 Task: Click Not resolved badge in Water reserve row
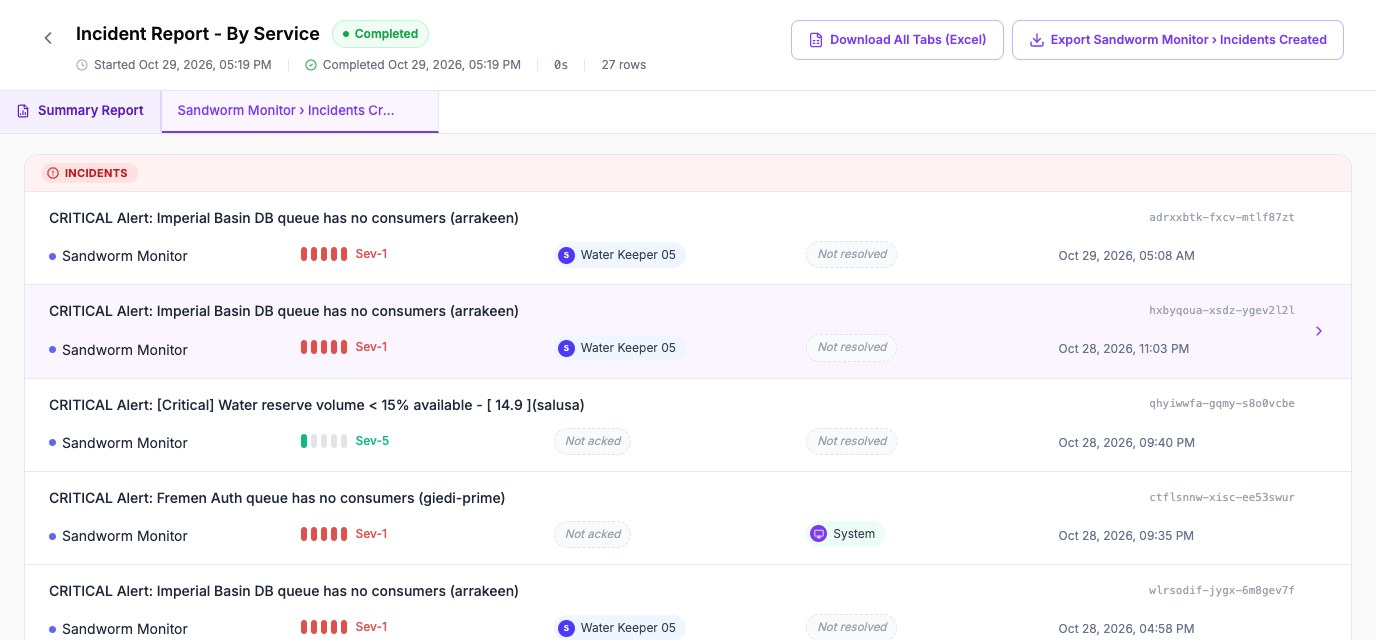pos(852,441)
